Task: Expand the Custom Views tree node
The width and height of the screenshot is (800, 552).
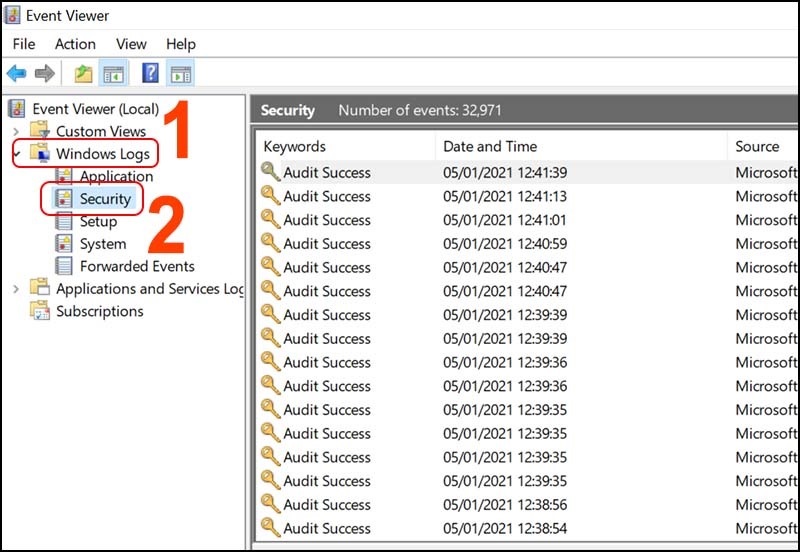Action: pos(15,131)
